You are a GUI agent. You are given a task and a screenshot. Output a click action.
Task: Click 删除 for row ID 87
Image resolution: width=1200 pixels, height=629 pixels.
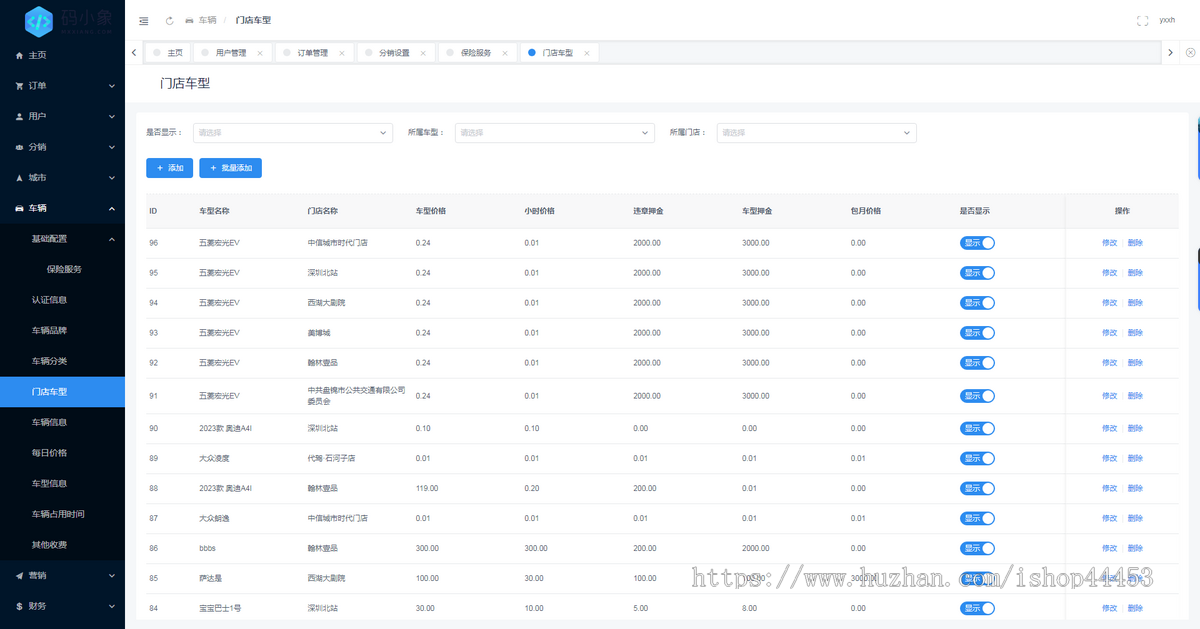1135,518
